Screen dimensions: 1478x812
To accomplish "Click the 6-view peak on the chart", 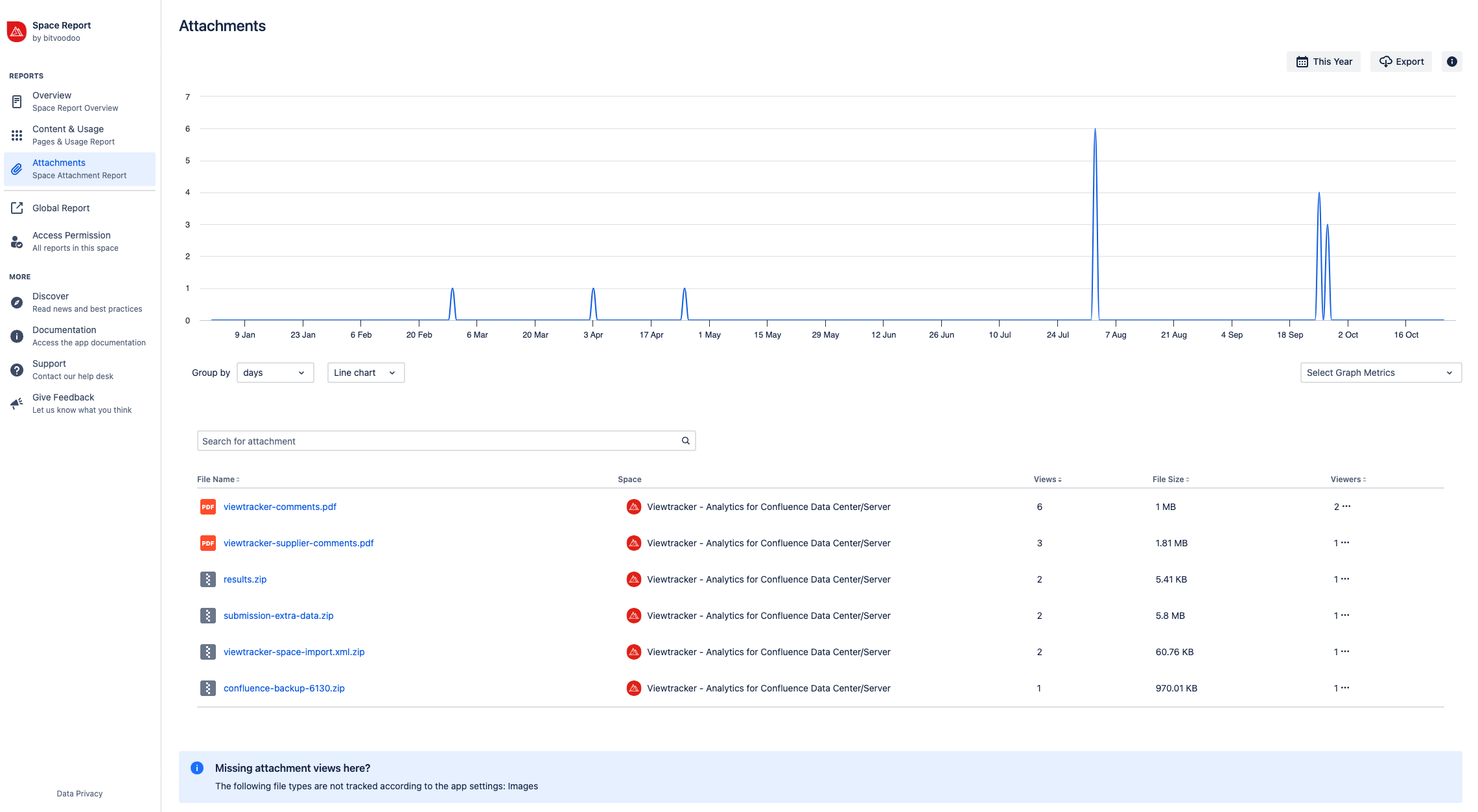I will (1095, 130).
